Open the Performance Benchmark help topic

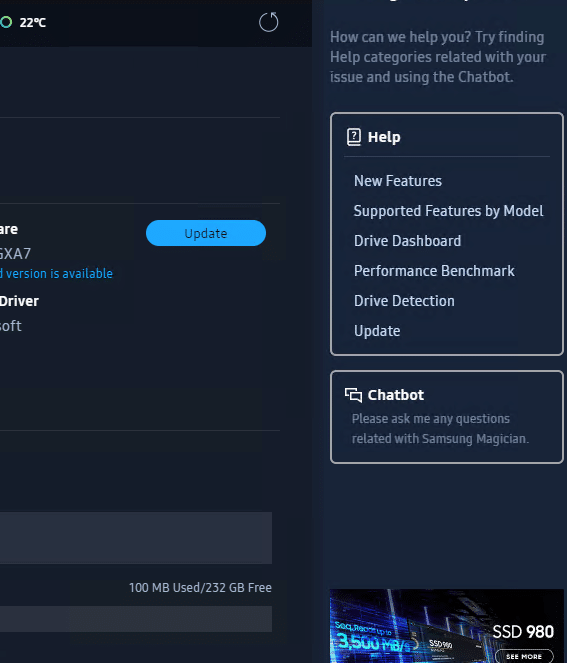tap(435, 271)
